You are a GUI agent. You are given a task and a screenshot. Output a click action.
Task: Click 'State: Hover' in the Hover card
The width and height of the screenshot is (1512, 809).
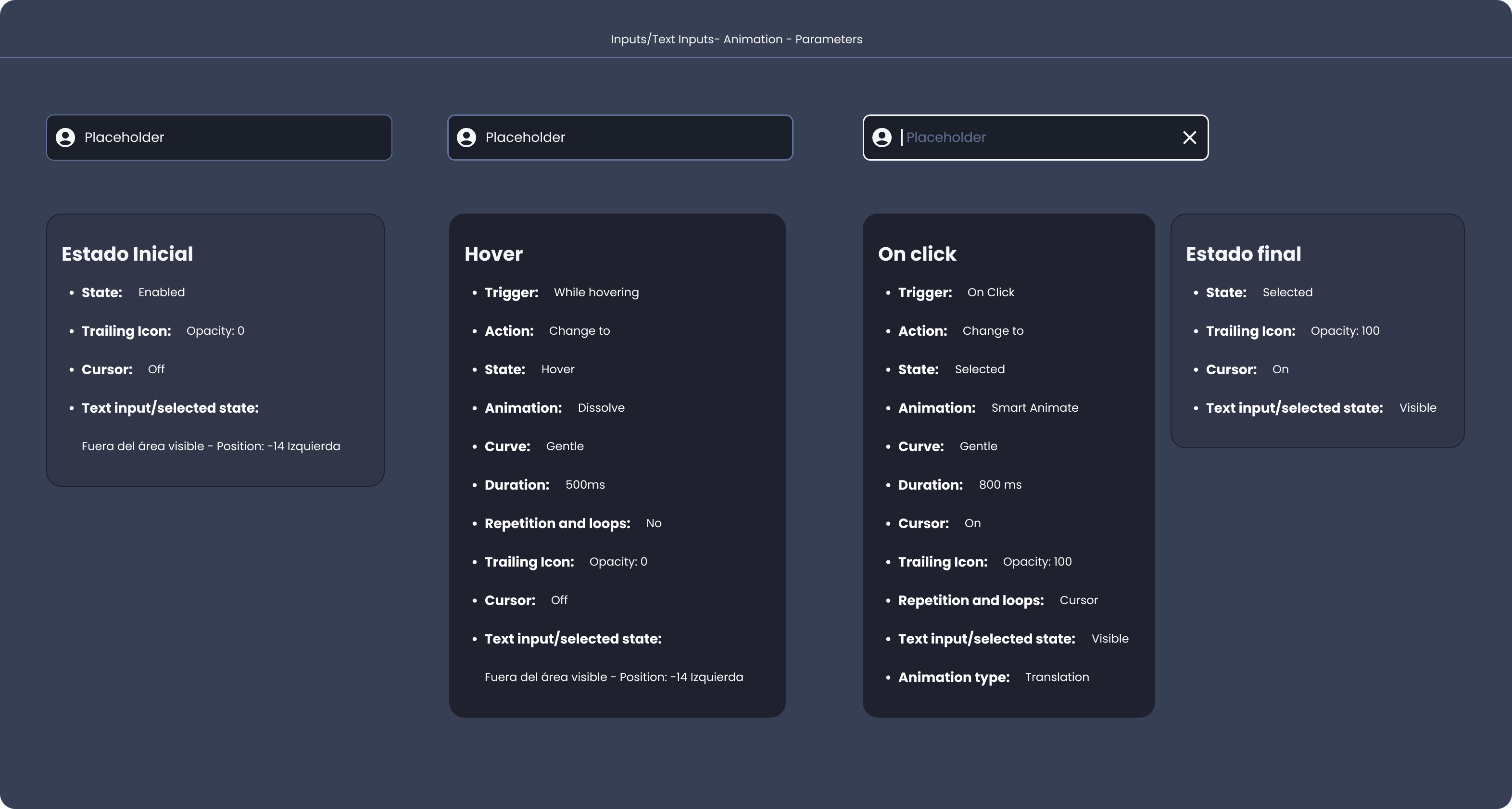[x=529, y=369]
